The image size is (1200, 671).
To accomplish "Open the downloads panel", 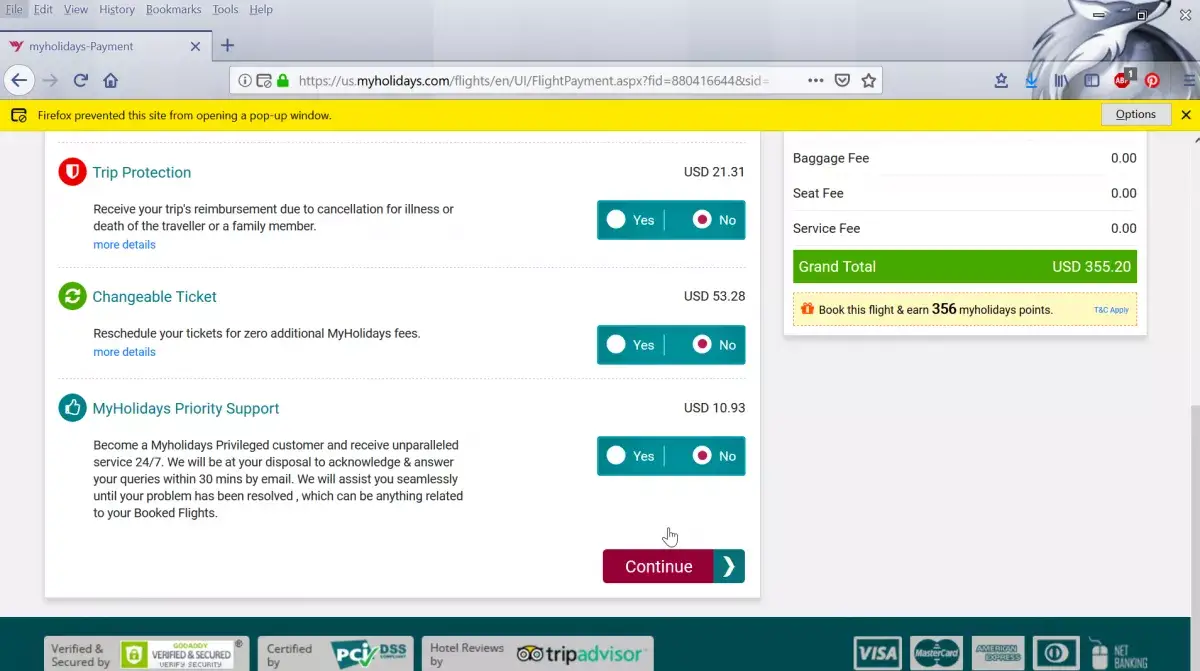I will [x=1031, y=81].
